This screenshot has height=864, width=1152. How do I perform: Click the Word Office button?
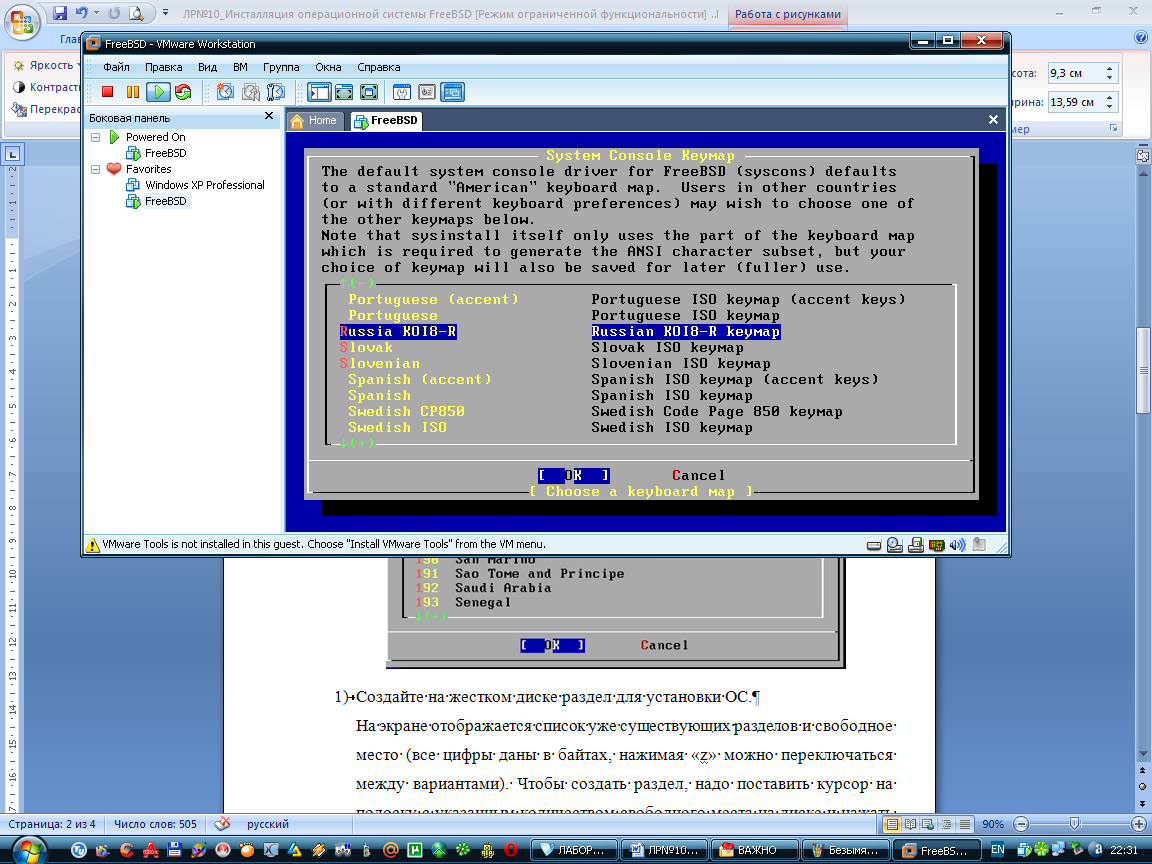[x=22, y=22]
